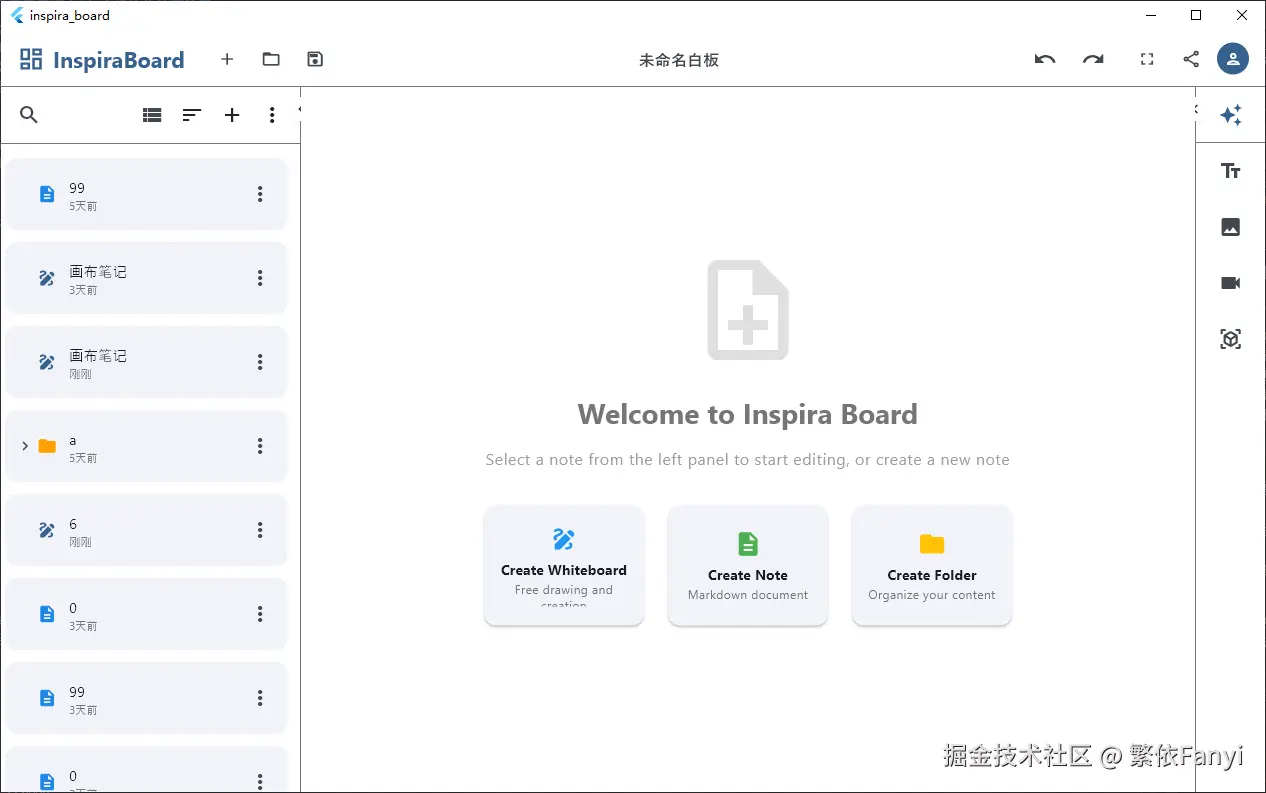The width and height of the screenshot is (1266, 793).
Task: Share the current whiteboard
Action: pos(1191,59)
